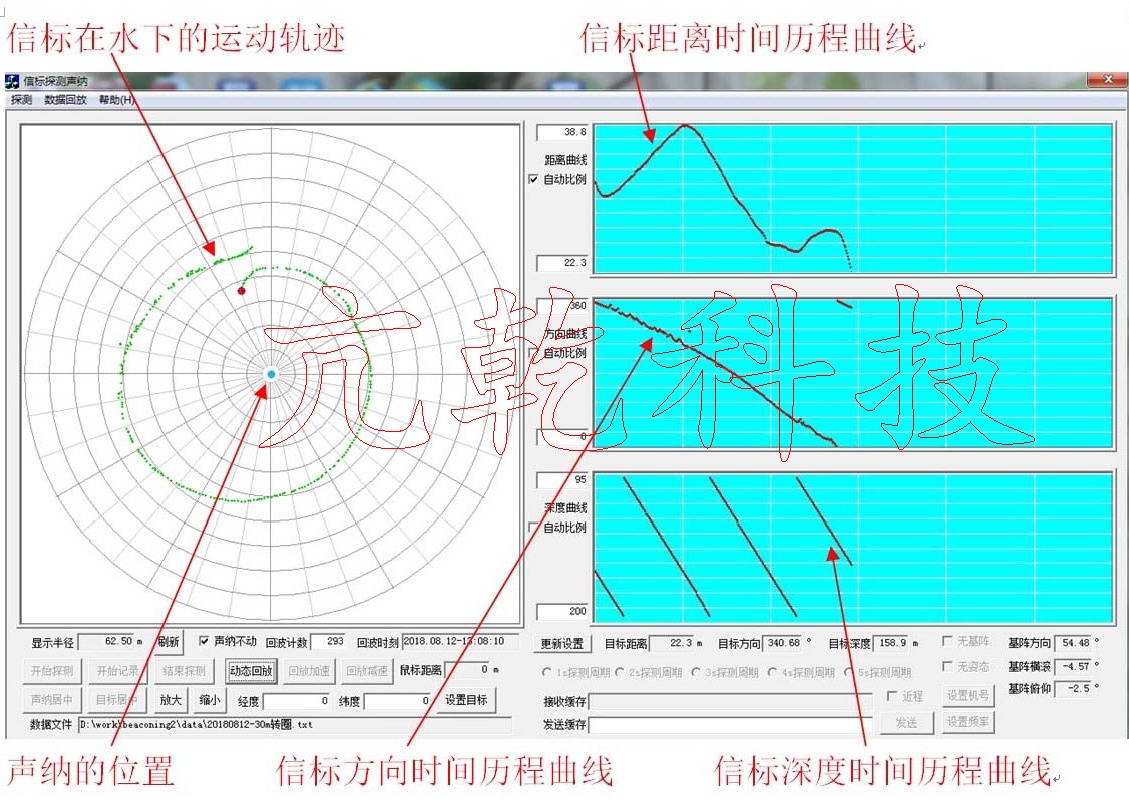Screen dimensions: 1129x811
Task: Enable 自动比例 for the depth curve
Action: [534, 527]
